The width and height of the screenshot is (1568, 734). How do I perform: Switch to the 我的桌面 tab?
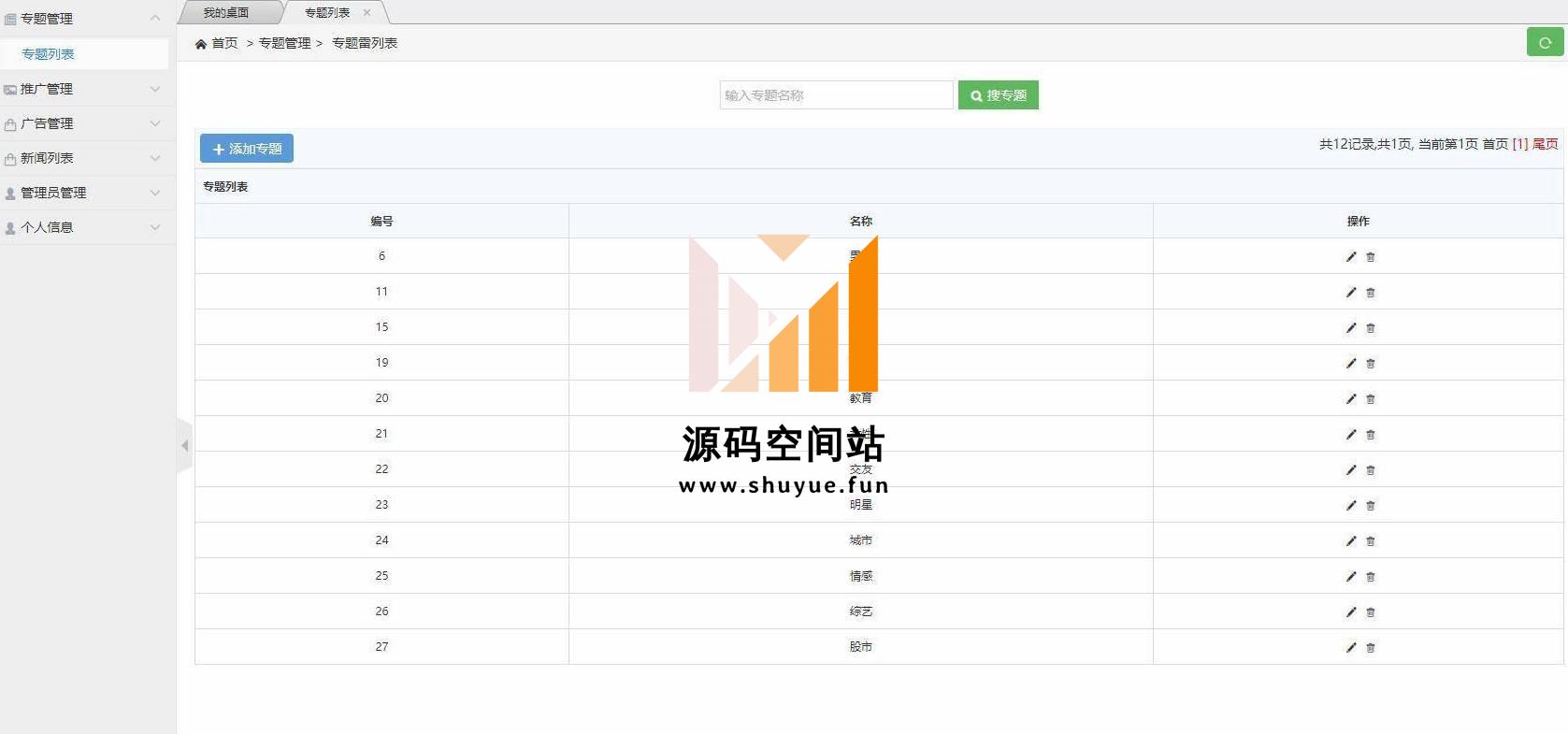(x=227, y=13)
